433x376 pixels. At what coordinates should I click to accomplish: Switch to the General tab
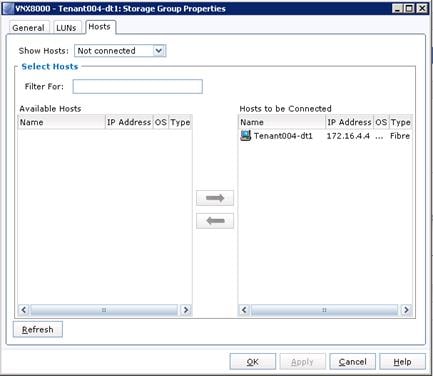(x=29, y=28)
